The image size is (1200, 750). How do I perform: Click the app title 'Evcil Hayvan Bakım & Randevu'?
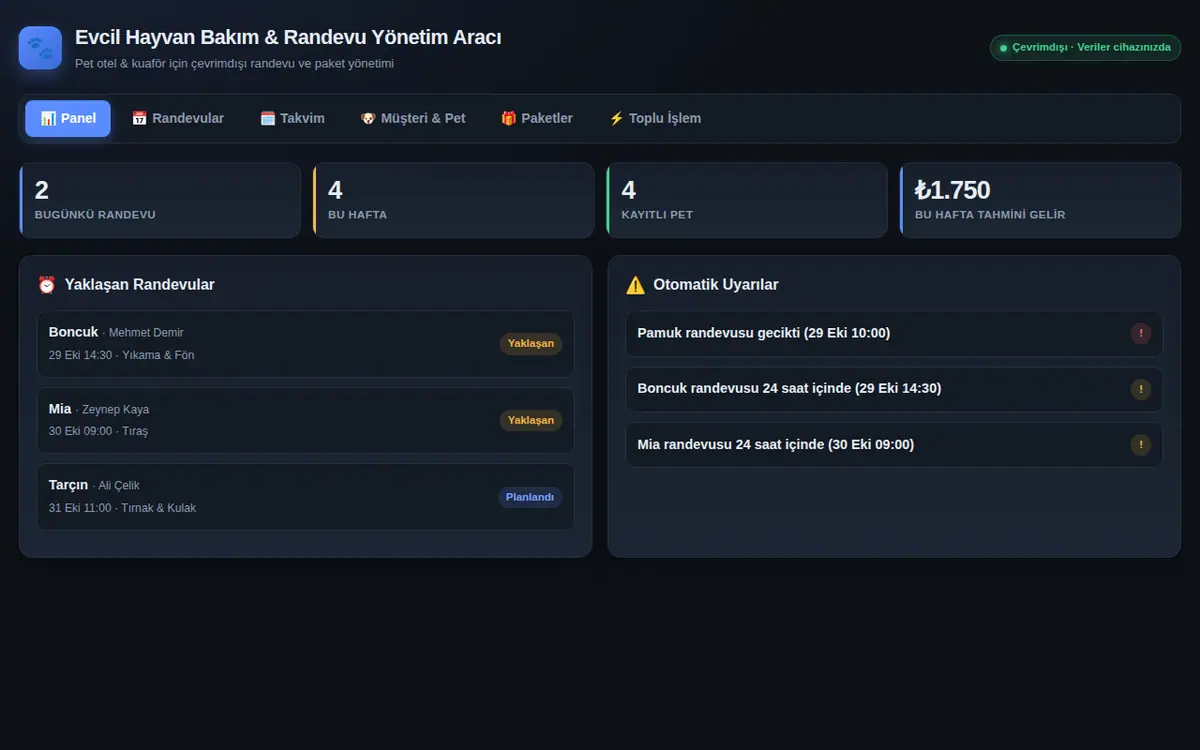click(288, 38)
